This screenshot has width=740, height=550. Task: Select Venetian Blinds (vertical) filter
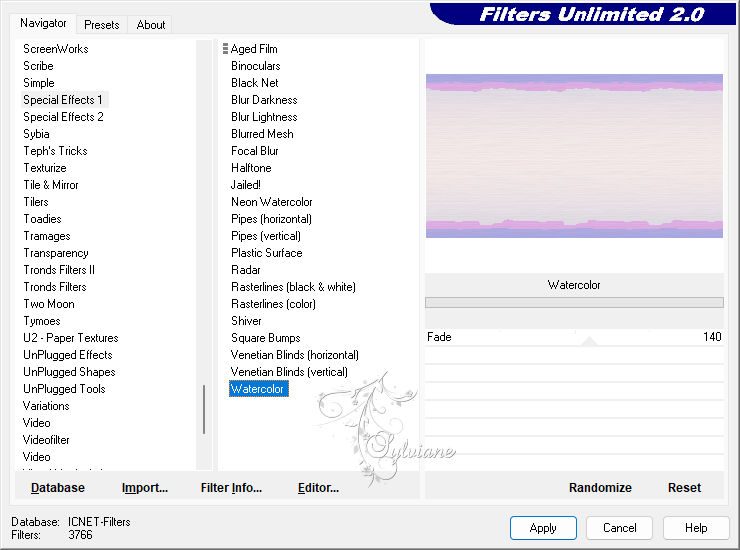tap(289, 372)
